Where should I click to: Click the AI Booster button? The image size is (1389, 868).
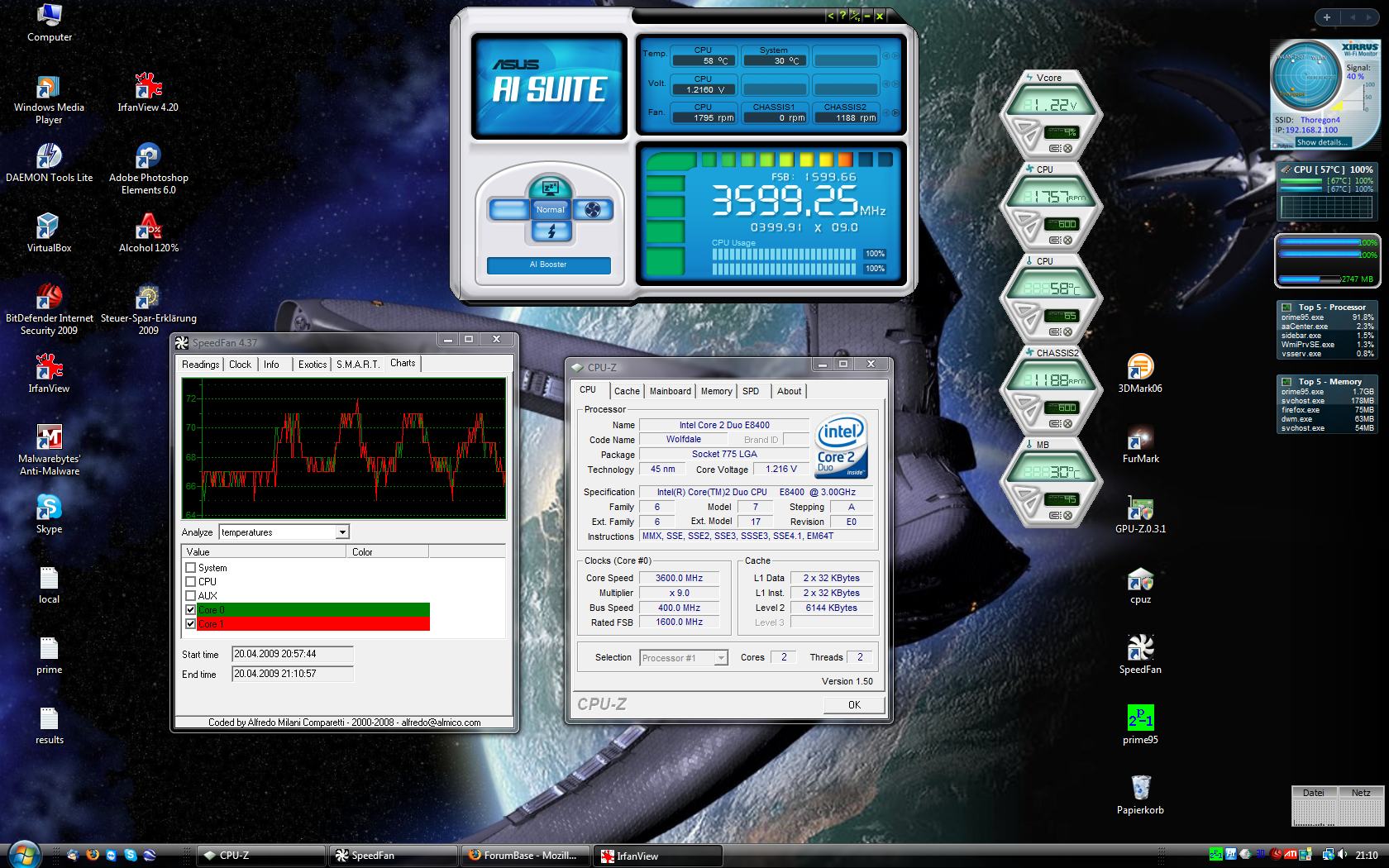(549, 265)
